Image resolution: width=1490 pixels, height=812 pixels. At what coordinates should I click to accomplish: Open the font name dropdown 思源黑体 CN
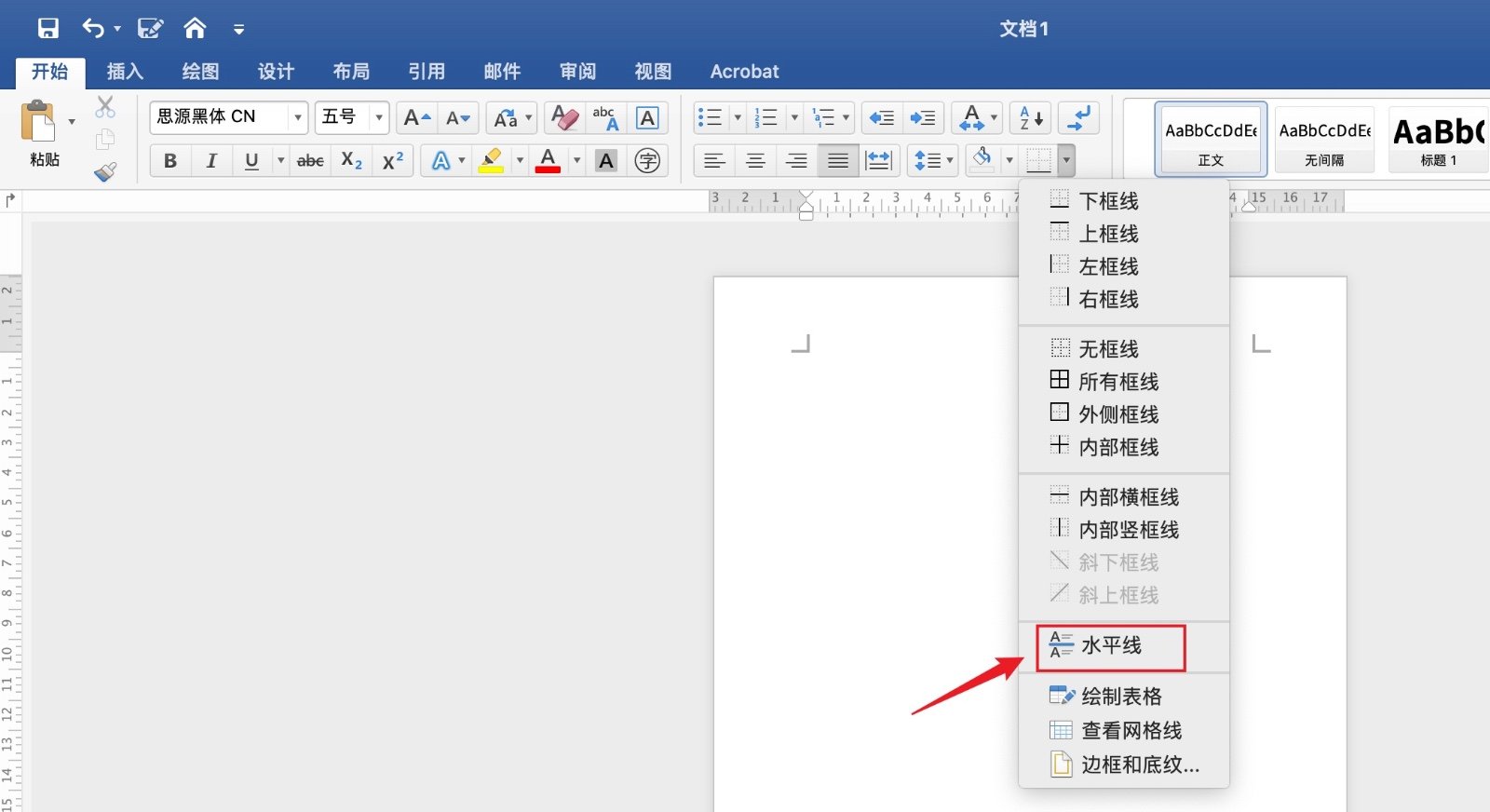pyautogui.click(x=298, y=117)
